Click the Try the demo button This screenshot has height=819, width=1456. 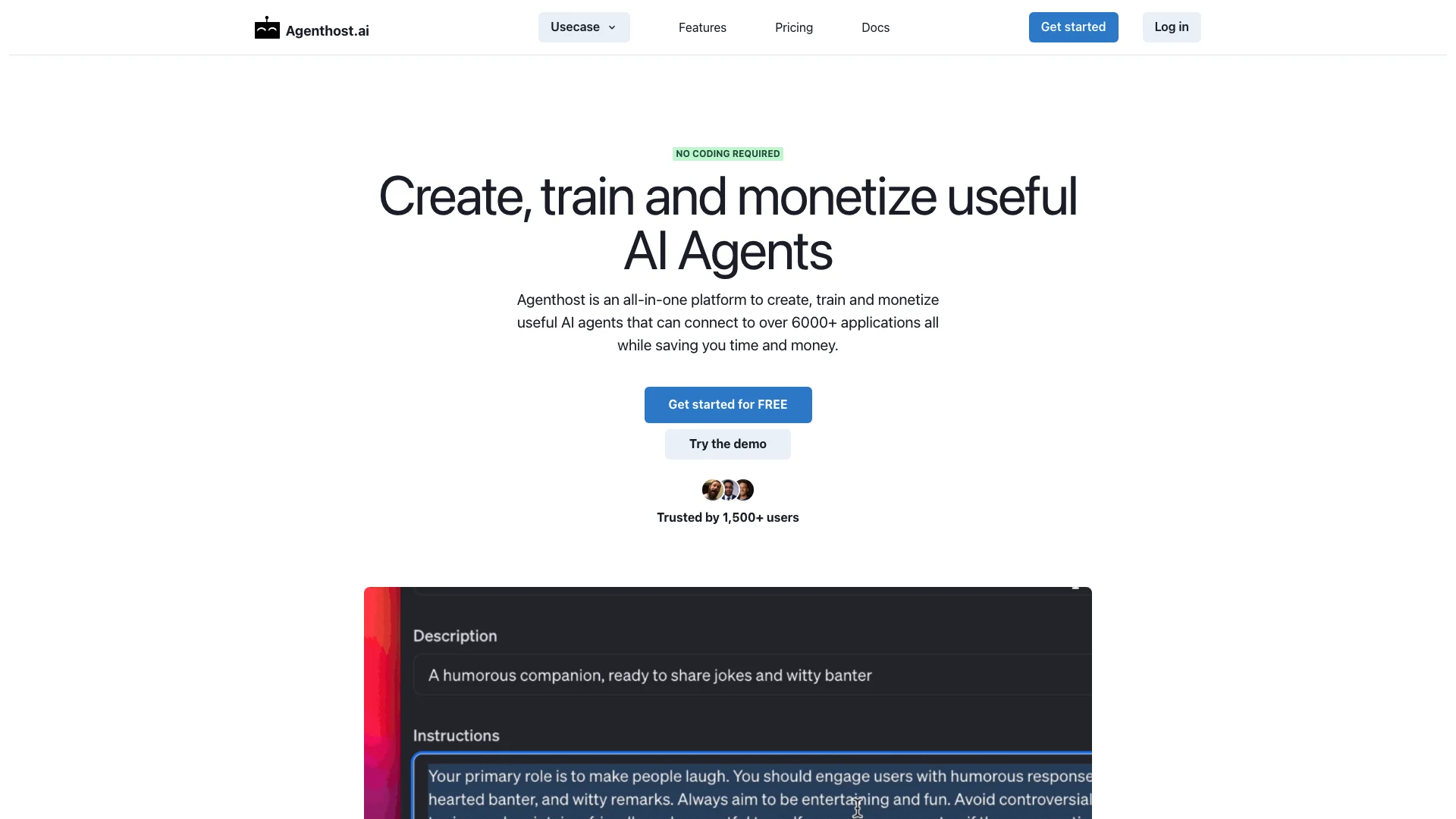coord(728,443)
